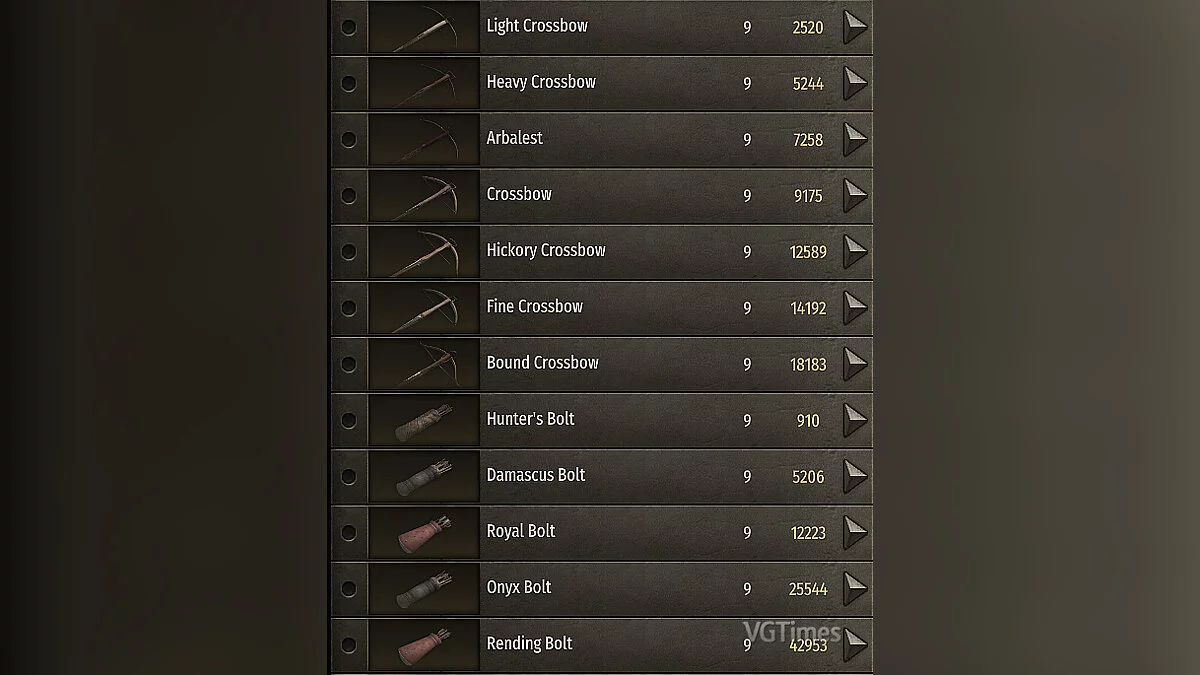Click the Royal Bolt quiver icon
The height and width of the screenshot is (675, 1200).
click(424, 532)
